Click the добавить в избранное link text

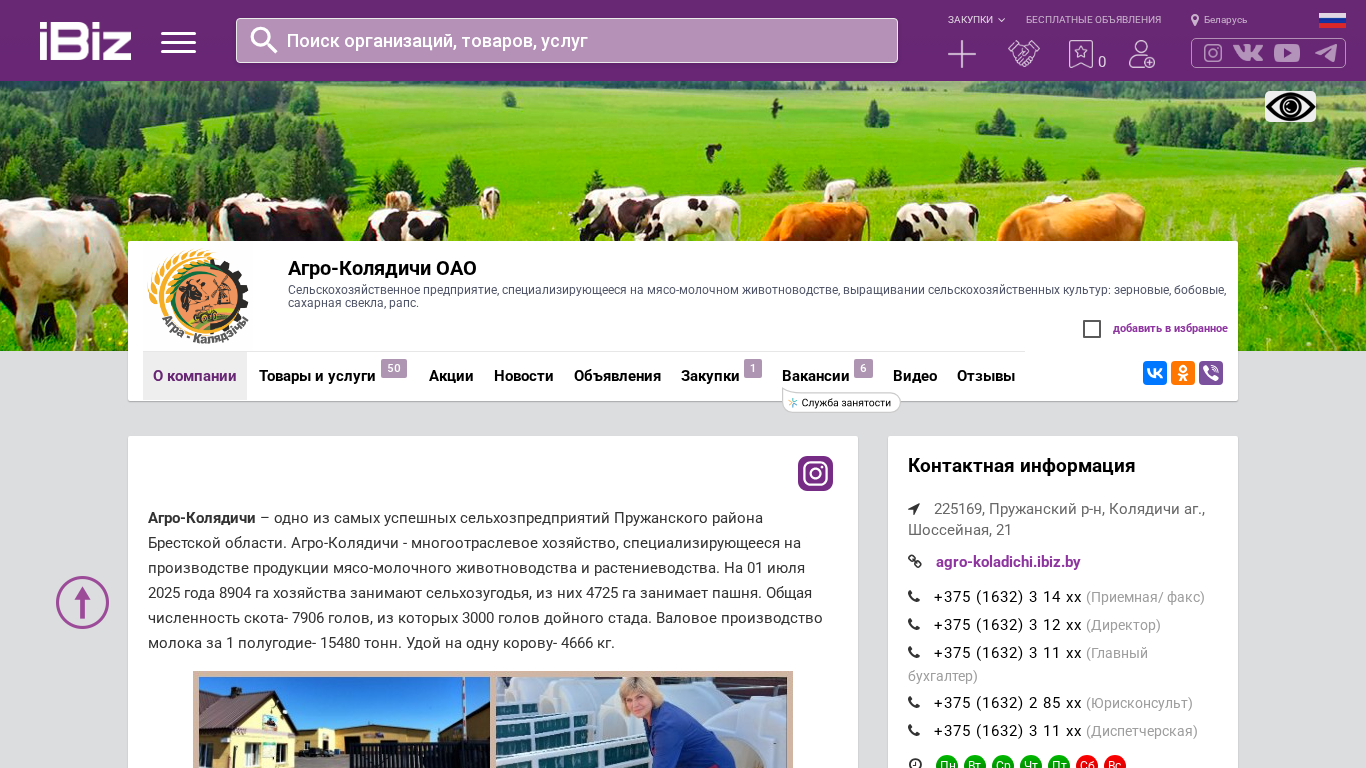[1170, 329]
